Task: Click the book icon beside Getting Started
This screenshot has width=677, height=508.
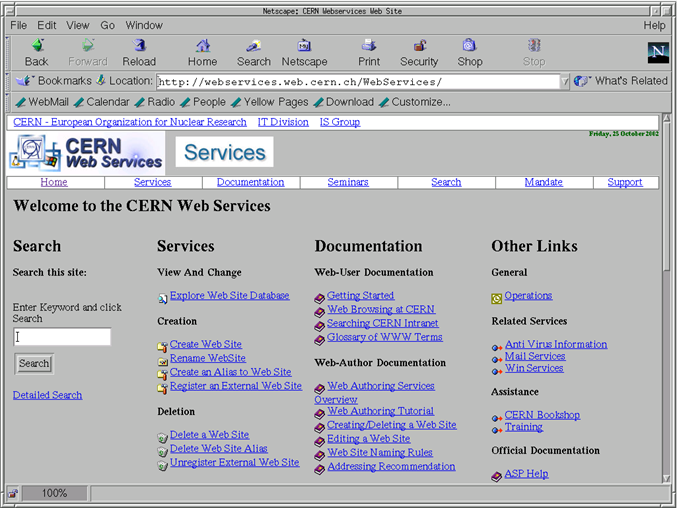Action: (x=320, y=298)
